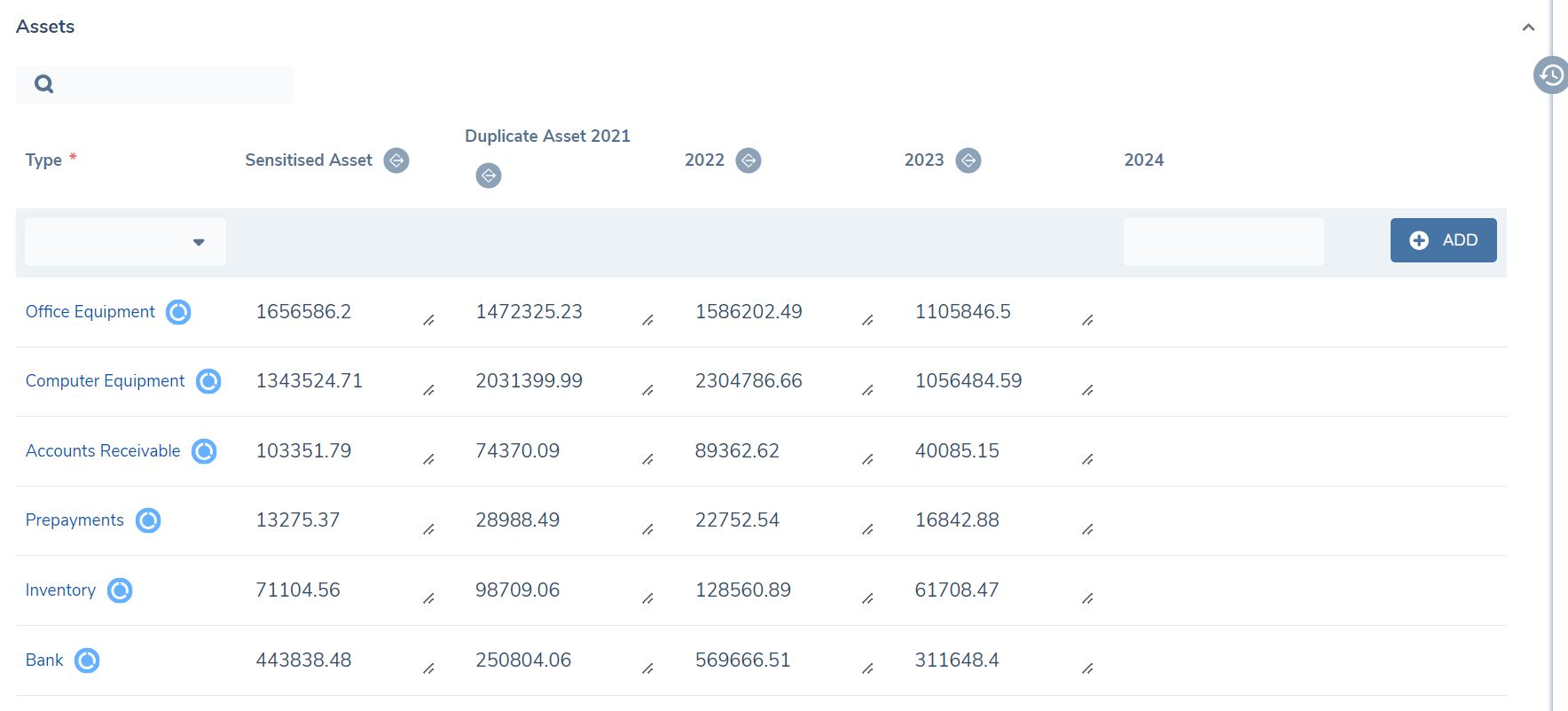Open the Accounts Receivable link
The height and width of the screenshot is (711, 1568).
103,451
